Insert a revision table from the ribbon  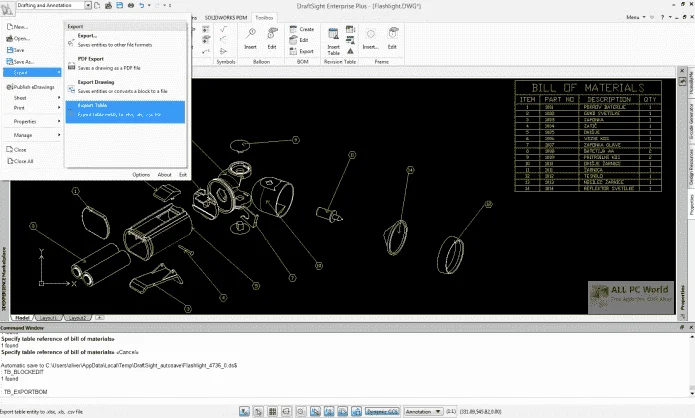point(333,41)
